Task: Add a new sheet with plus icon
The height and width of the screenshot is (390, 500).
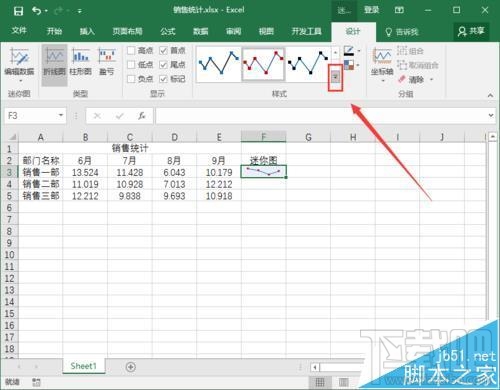Action: [x=131, y=367]
